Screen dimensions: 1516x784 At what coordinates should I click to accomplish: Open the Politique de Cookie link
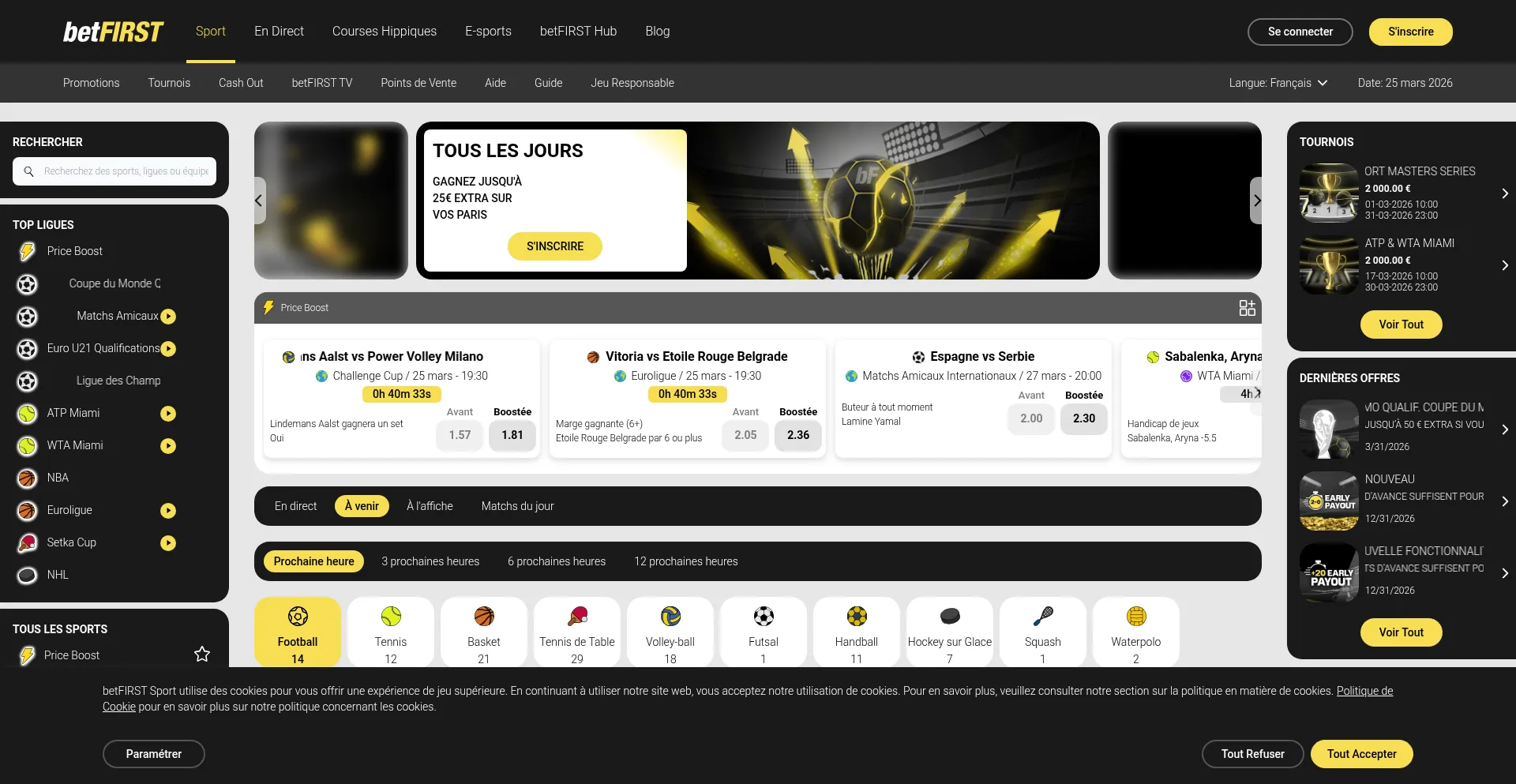tap(1364, 691)
